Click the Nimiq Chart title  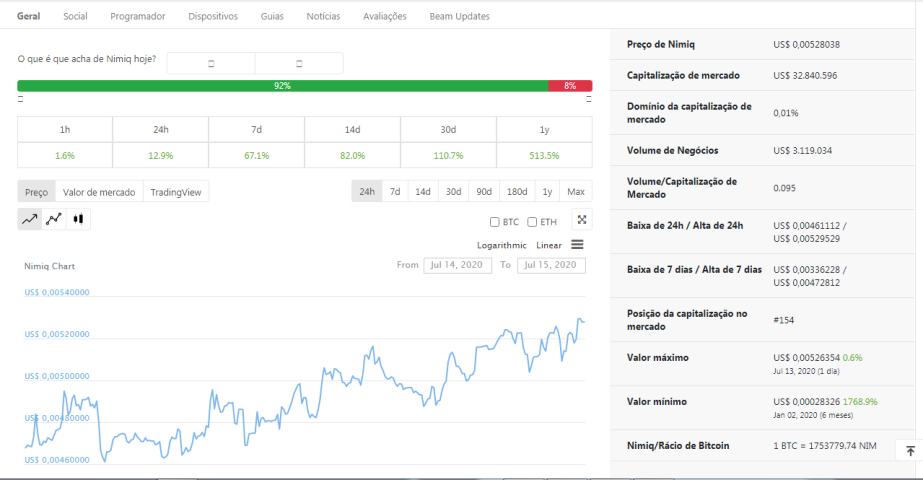coord(49,266)
